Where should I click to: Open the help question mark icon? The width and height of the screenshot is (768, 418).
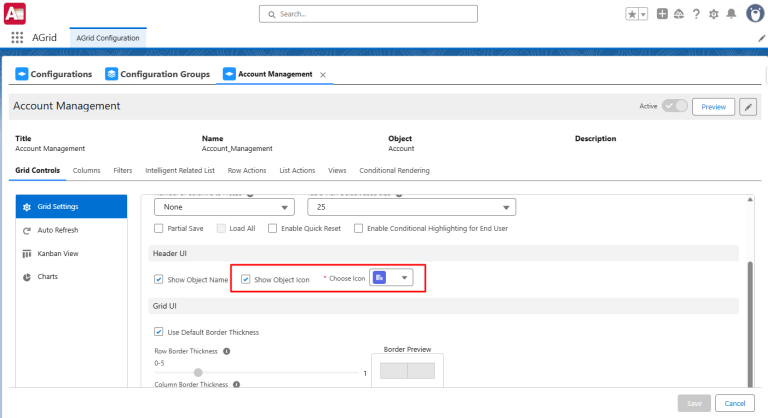[x=696, y=14]
